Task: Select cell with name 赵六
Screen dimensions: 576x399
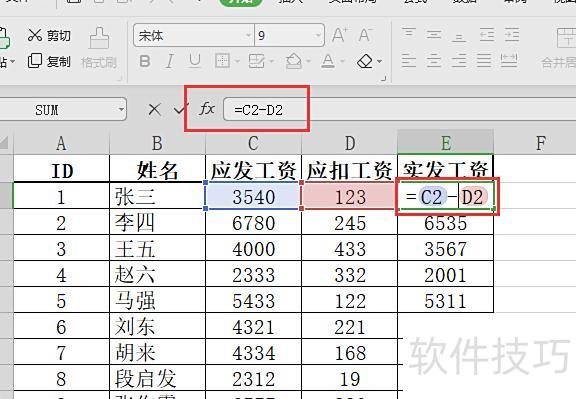Action: pyautogui.click(x=157, y=274)
